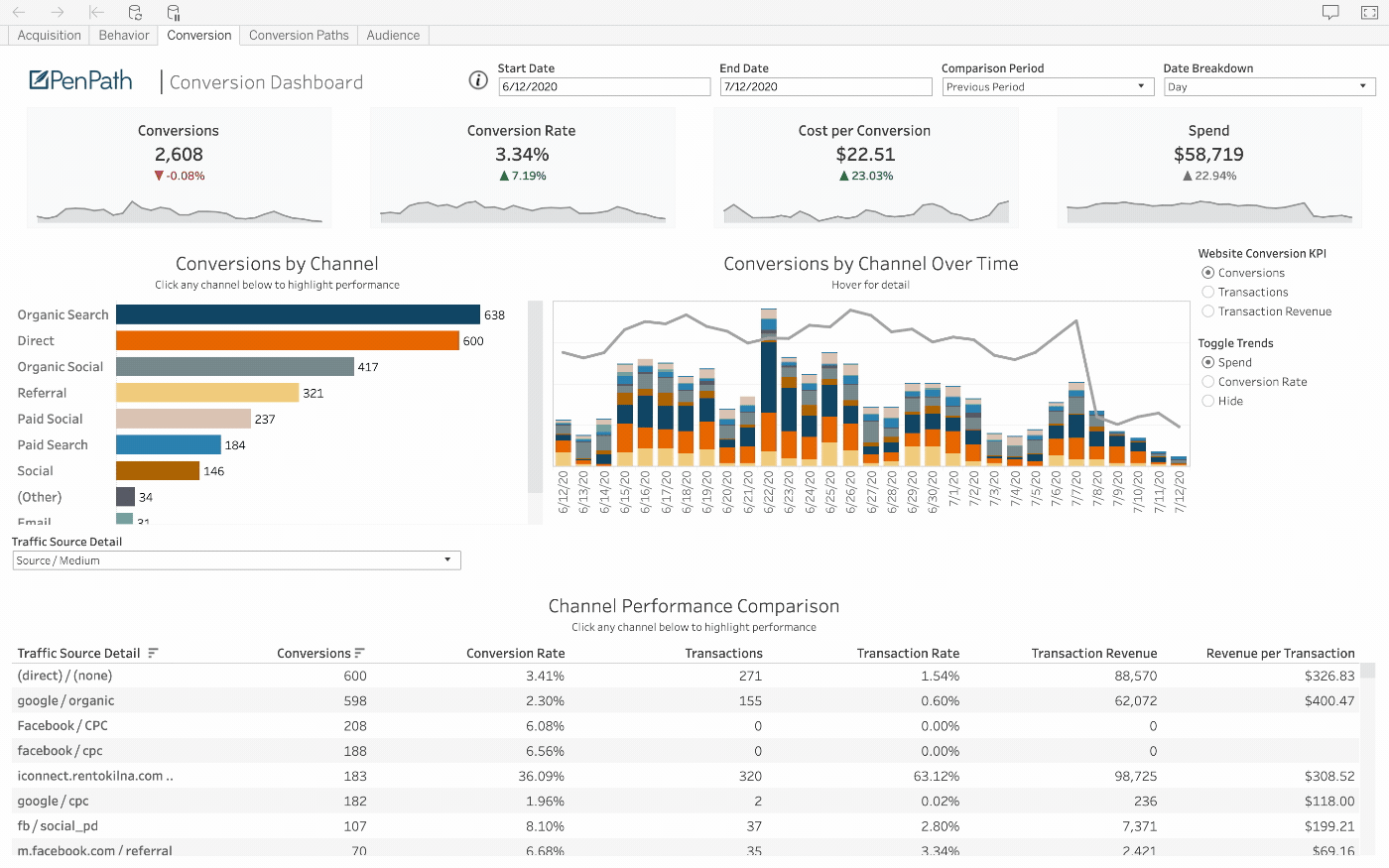This screenshot has height=868, width=1389.
Task: Select the Spend trend radio button
Action: (x=1207, y=362)
